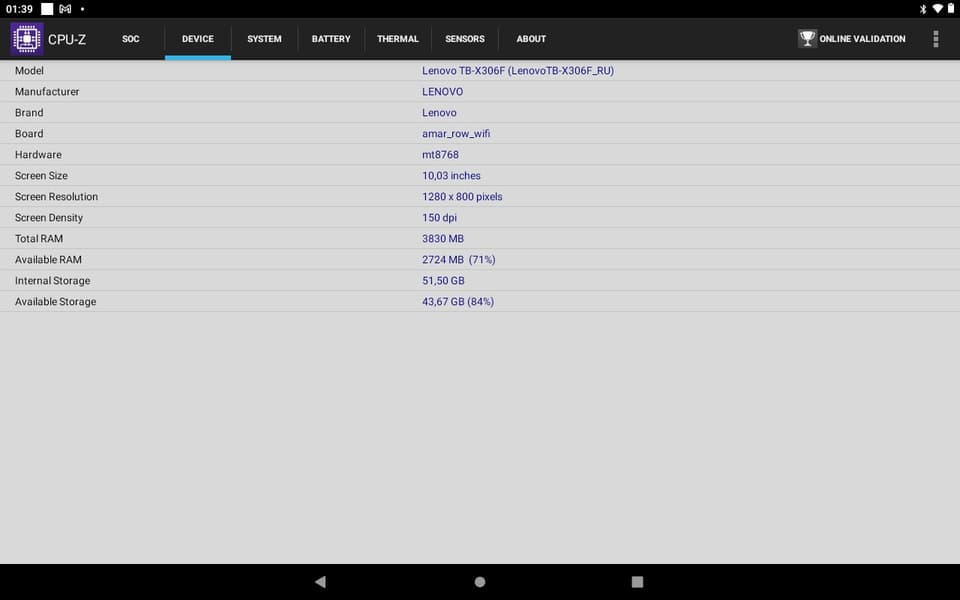Tap the Bluetooth status icon
Screen dimensions: 960x600
tap(923, 9)
